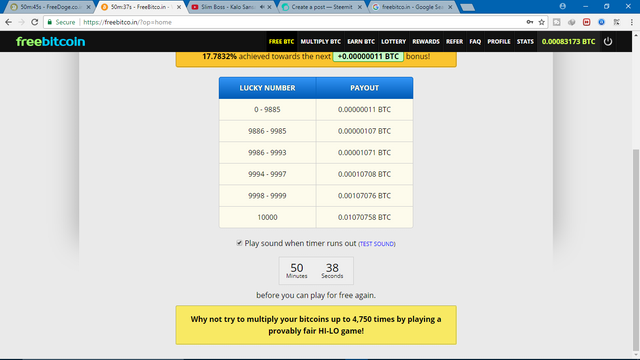Open the FREE BTC menu item
Image resolution: width=640 pixels, height=360 pixels.
coord(281,41)
